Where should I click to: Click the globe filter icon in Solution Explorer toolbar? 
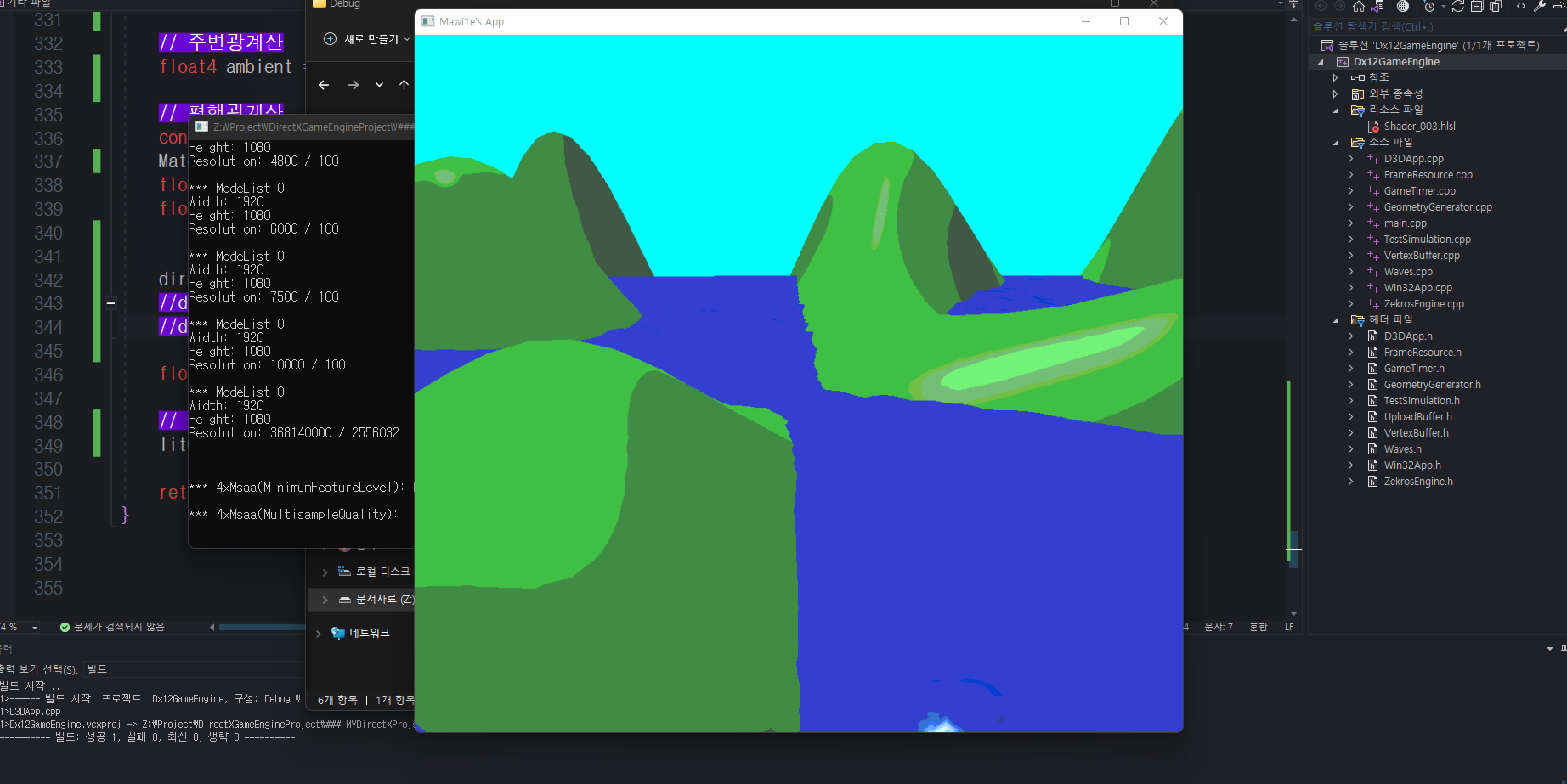(1403, 6)
